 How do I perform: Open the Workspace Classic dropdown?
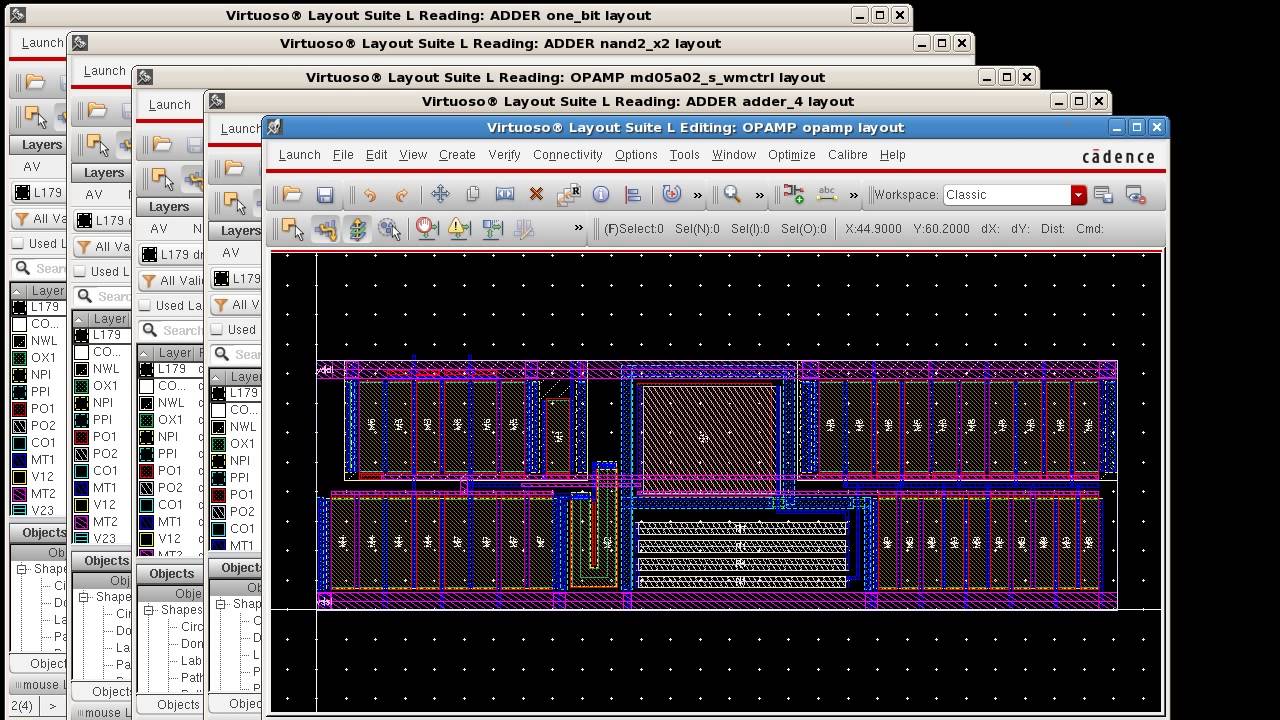click(x=1078, y=195)
